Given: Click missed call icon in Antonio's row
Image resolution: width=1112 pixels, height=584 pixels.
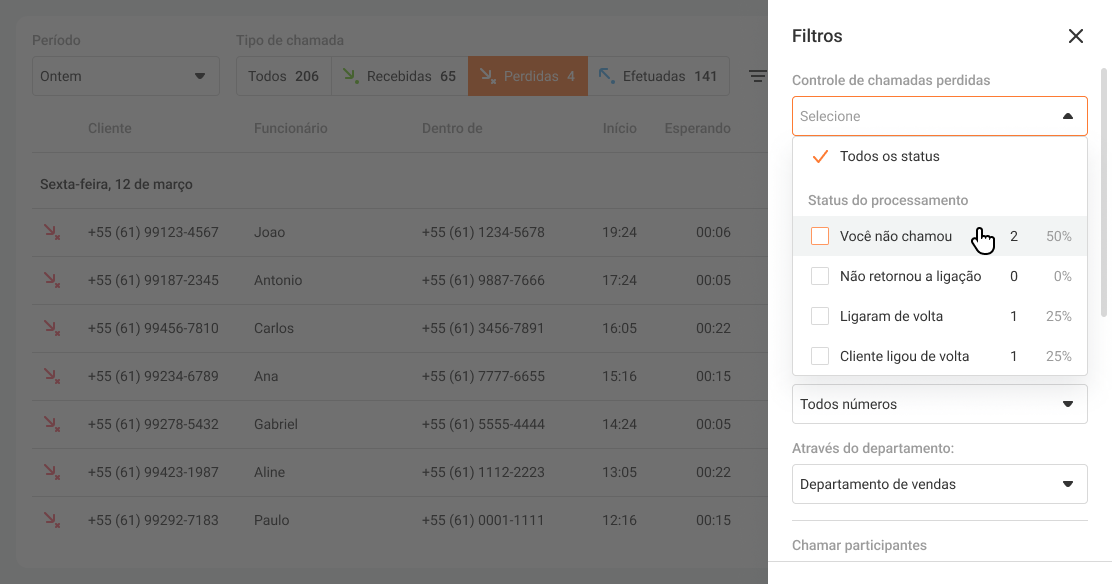Looking at the screenshot, I should pyautogui.click(x=51, y=280).
